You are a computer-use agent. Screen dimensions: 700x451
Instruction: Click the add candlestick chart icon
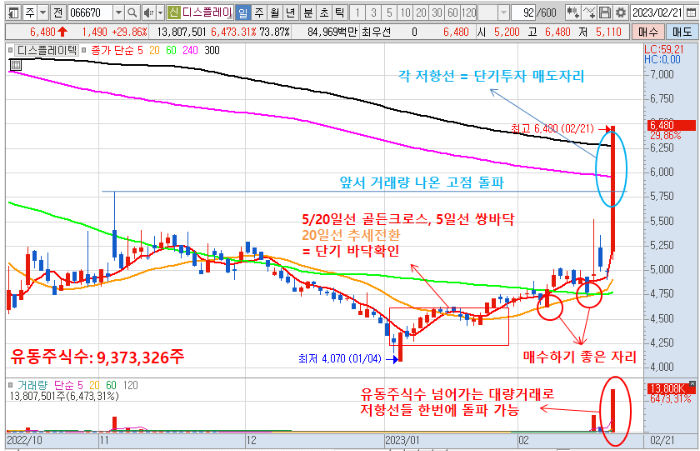click(573, 13)
